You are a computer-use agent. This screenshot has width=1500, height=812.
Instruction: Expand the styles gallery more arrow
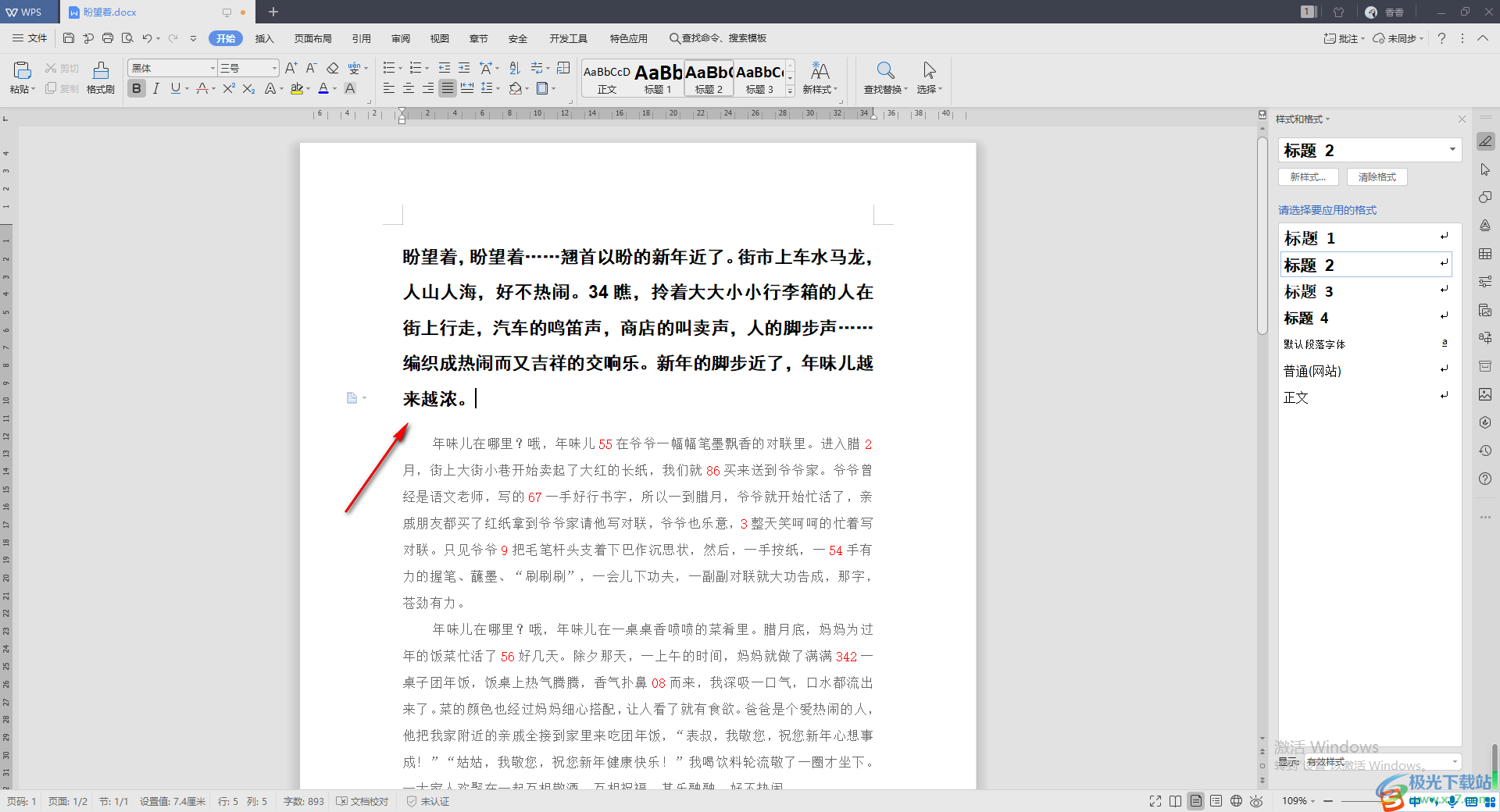pos(790,91)
